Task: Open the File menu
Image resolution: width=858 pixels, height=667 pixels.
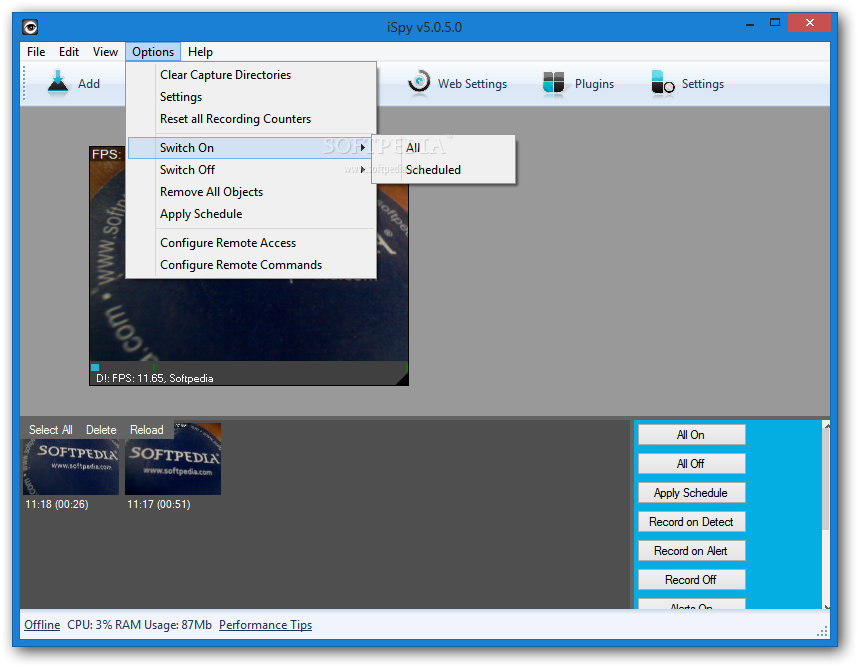Action: 36,52
